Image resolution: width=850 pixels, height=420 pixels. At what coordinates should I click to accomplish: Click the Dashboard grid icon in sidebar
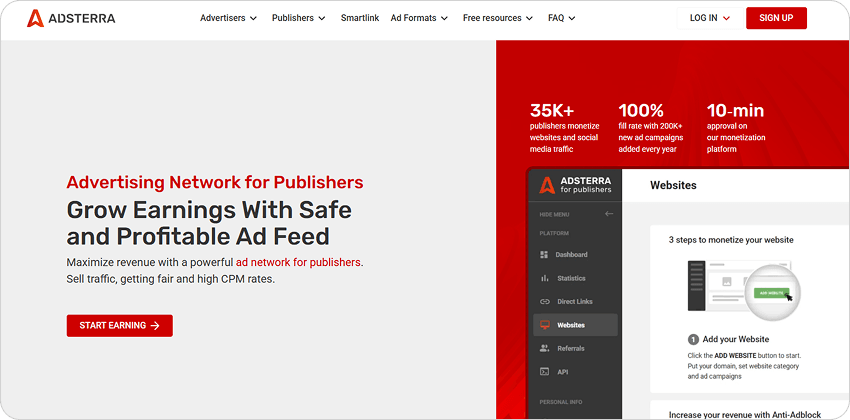point(545,255)
